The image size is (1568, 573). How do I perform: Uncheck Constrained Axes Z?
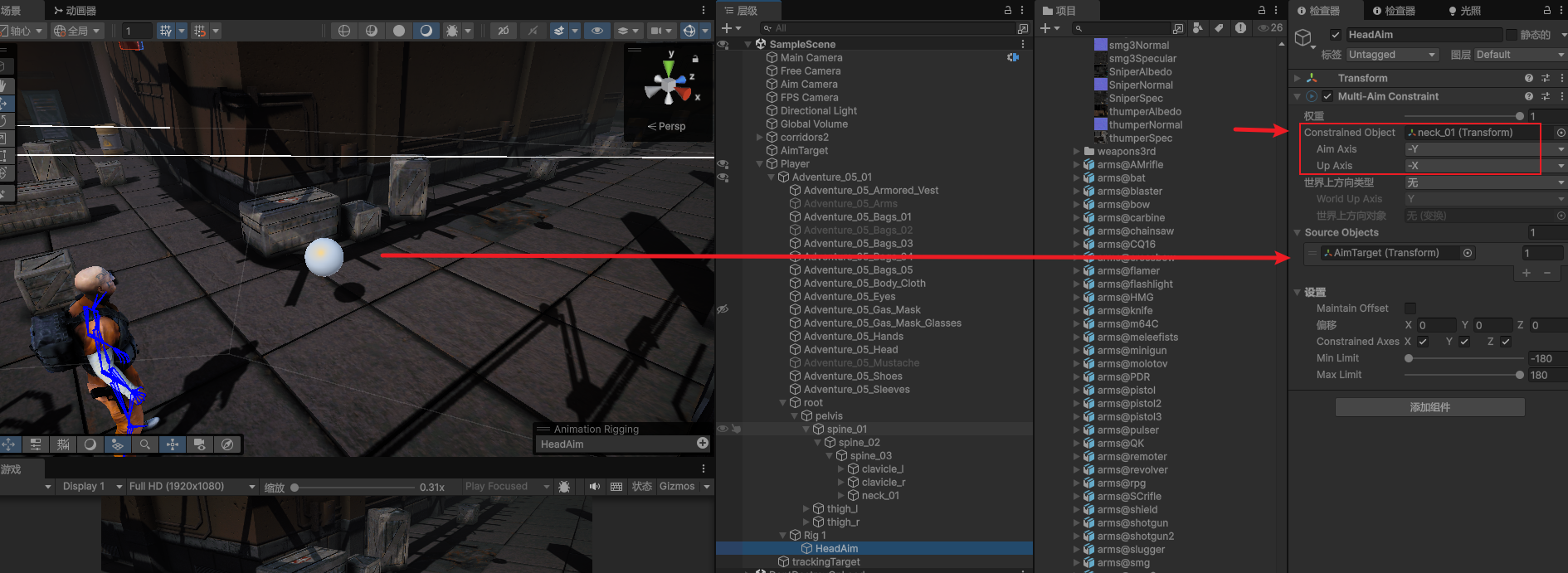pos(1506,342)
